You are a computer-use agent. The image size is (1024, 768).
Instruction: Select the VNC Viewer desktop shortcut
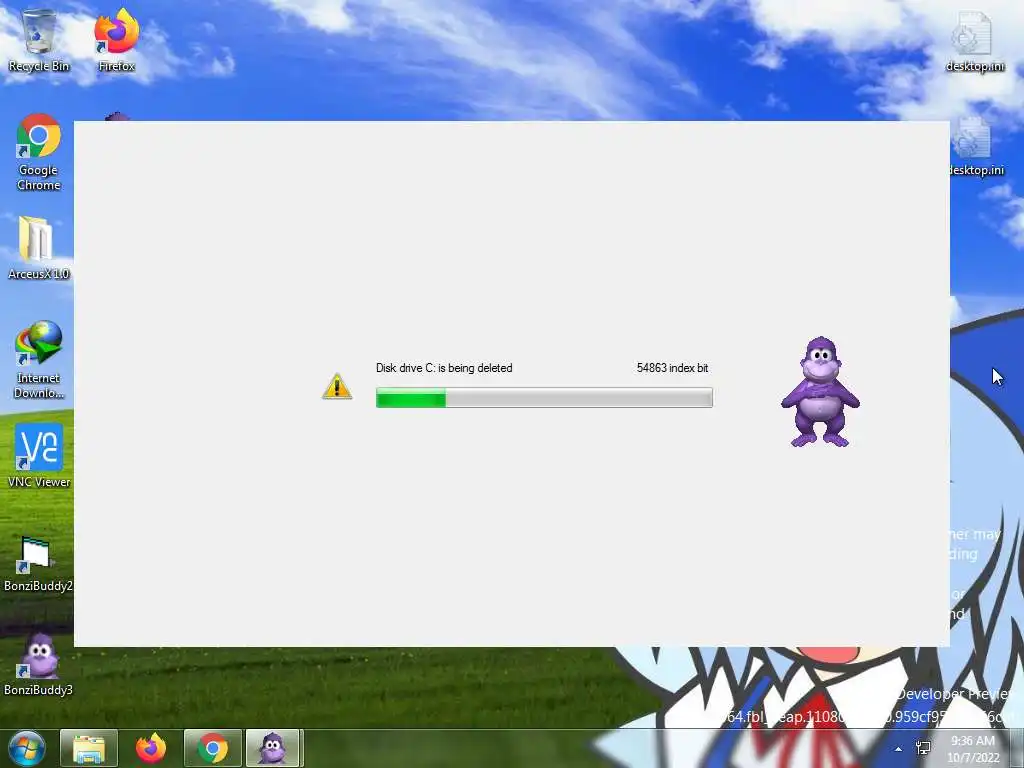point(39,456)
